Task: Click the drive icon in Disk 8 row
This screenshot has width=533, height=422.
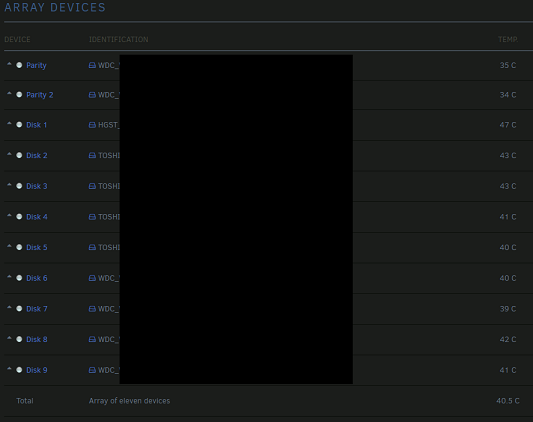Action: 92,339
